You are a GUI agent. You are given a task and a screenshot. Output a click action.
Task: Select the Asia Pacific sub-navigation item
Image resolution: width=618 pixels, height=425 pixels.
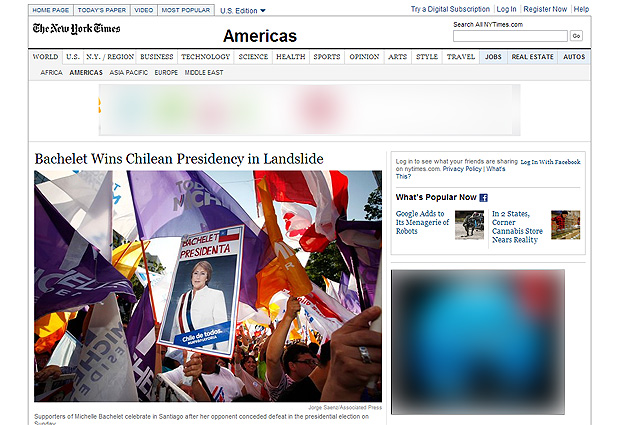(x=128, y=73)
